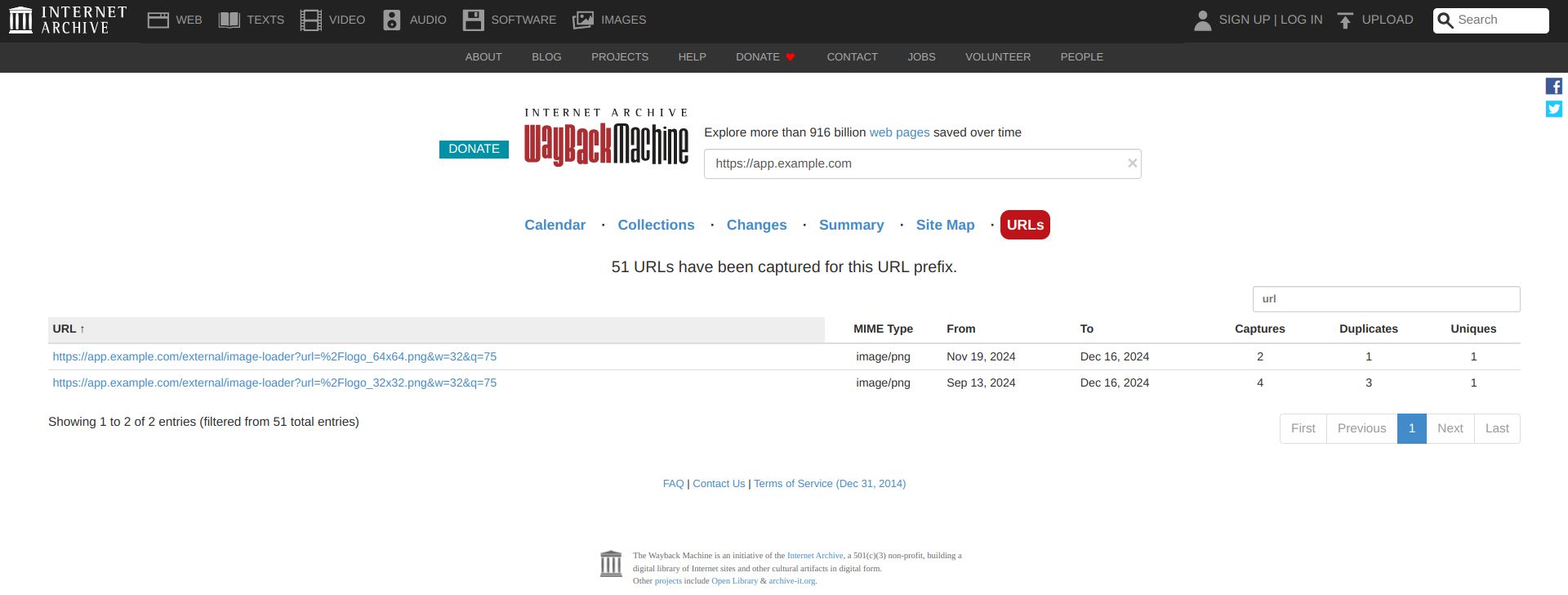Go to First page of results
Image resolution: width=1568 pixels, height=595 pixels.
coord(1303,428)
